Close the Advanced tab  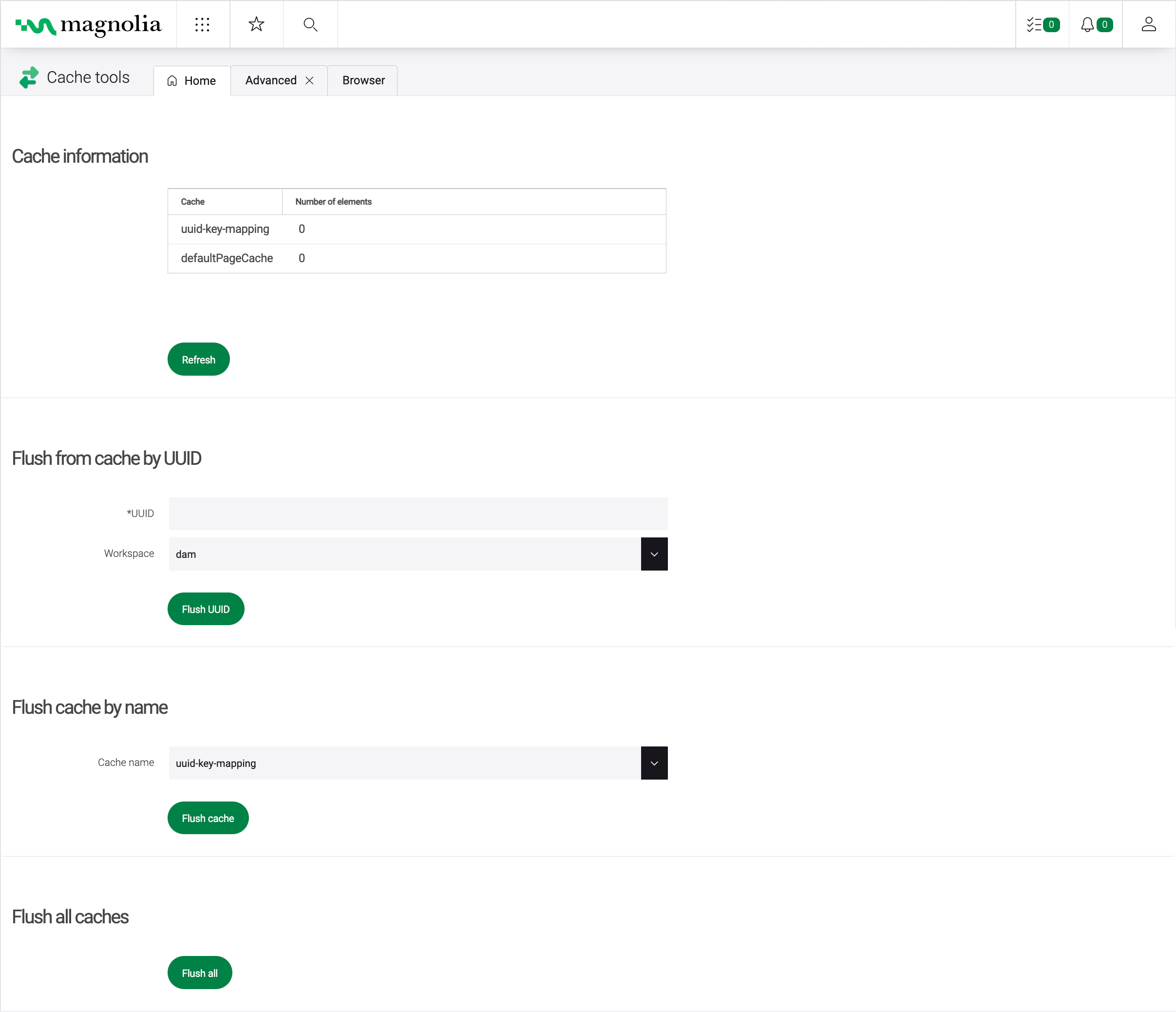310,80
